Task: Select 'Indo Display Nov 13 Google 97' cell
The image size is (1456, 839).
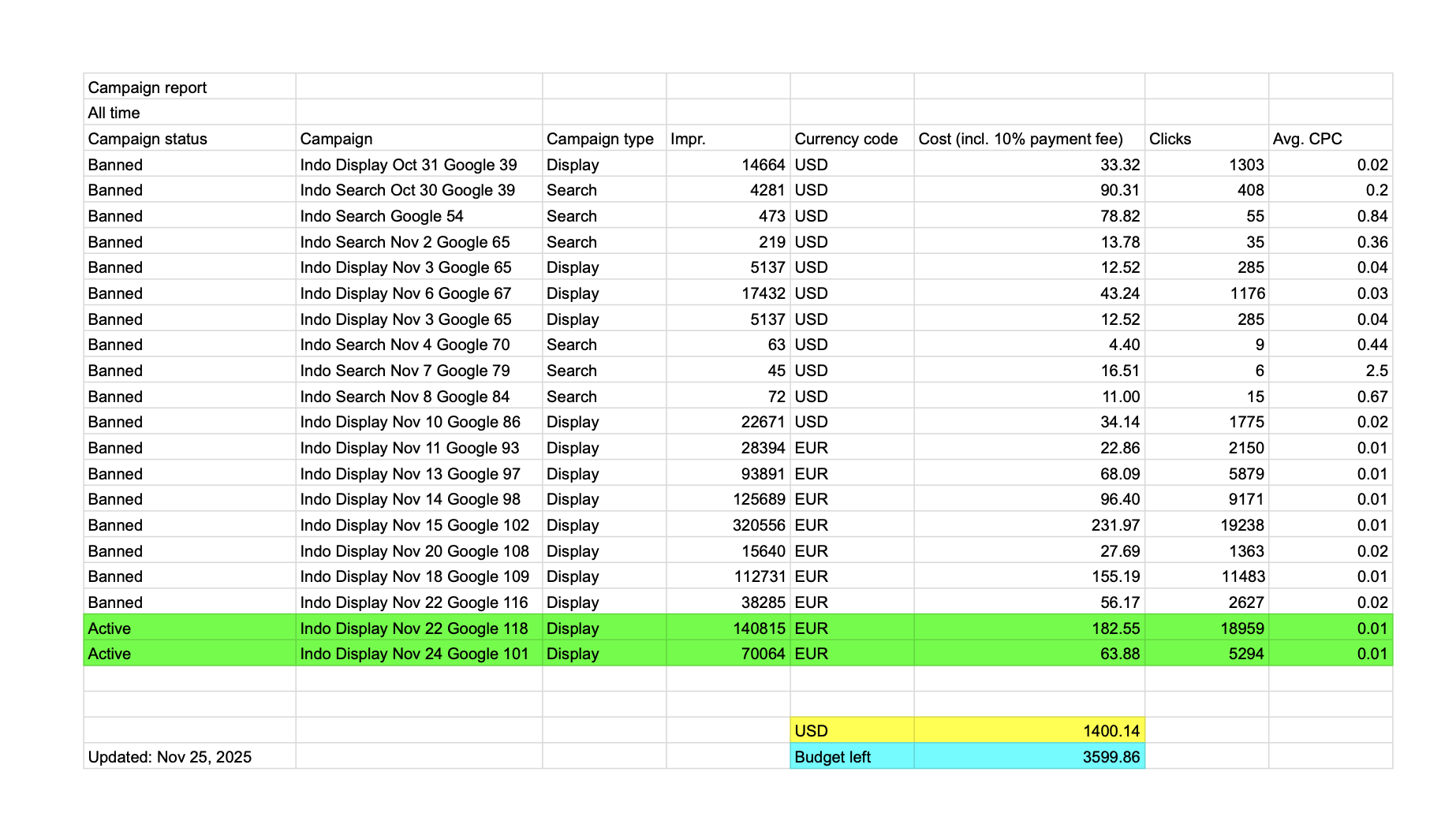Action: [x=419, y=474]
